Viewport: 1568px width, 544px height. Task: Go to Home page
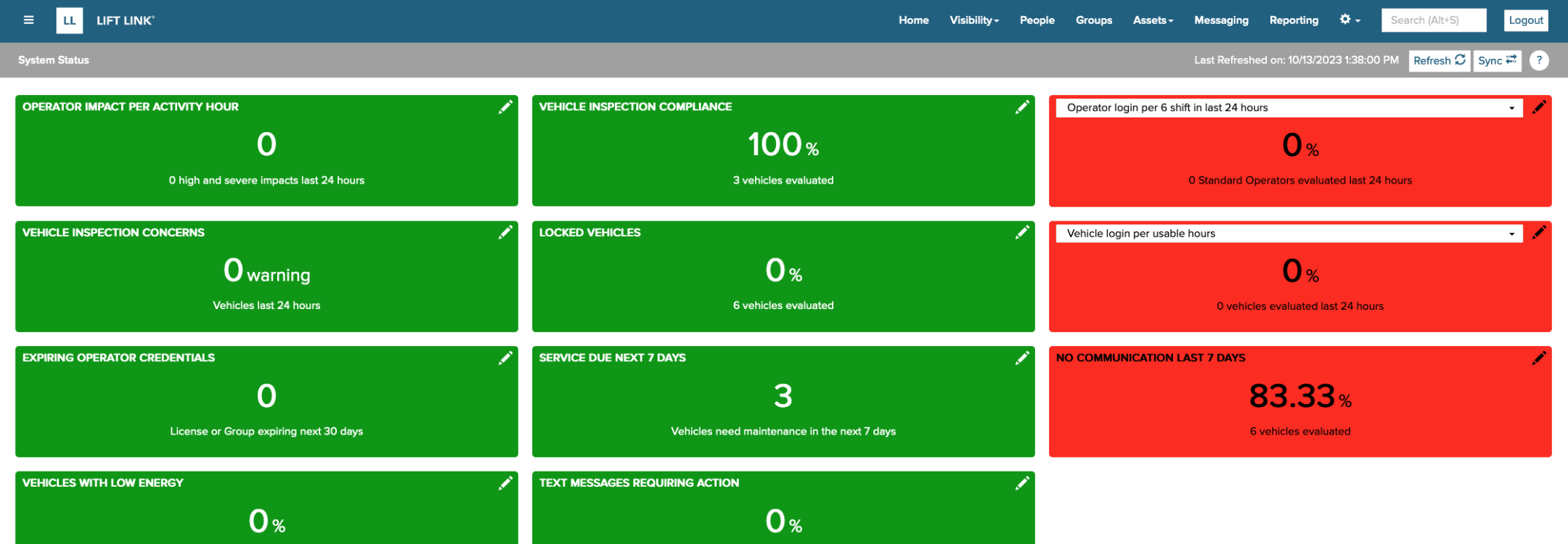point(913,20)
